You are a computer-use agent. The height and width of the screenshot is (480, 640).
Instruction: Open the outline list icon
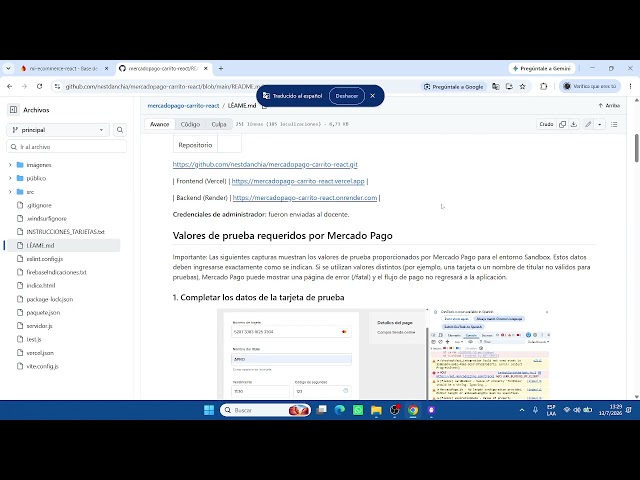coord(614,124)
